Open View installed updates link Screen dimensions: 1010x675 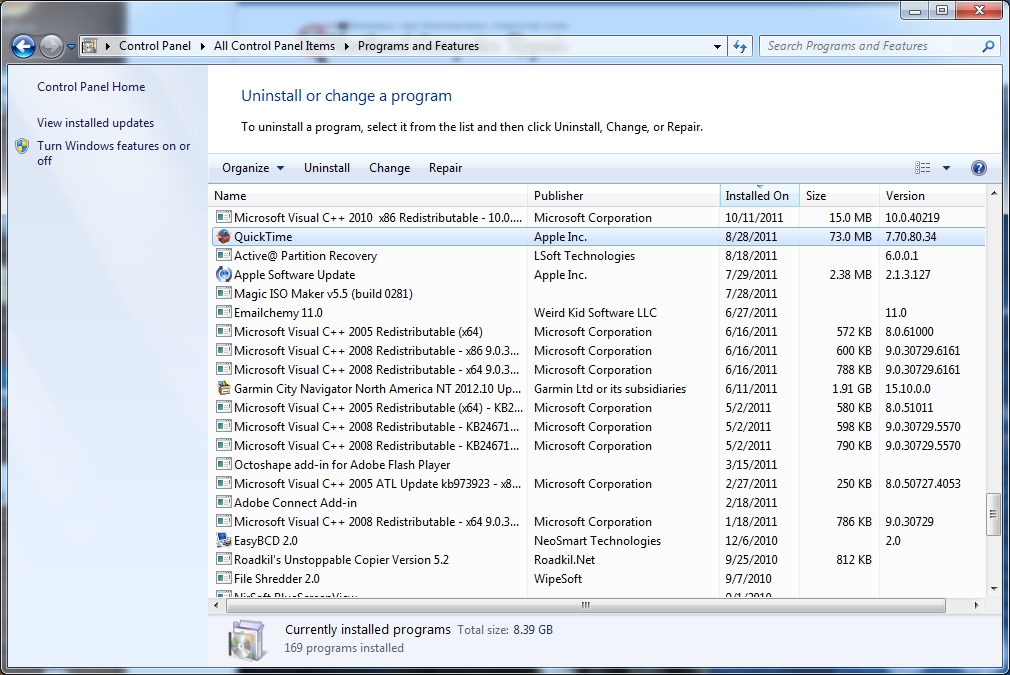[x=95, y=123]
